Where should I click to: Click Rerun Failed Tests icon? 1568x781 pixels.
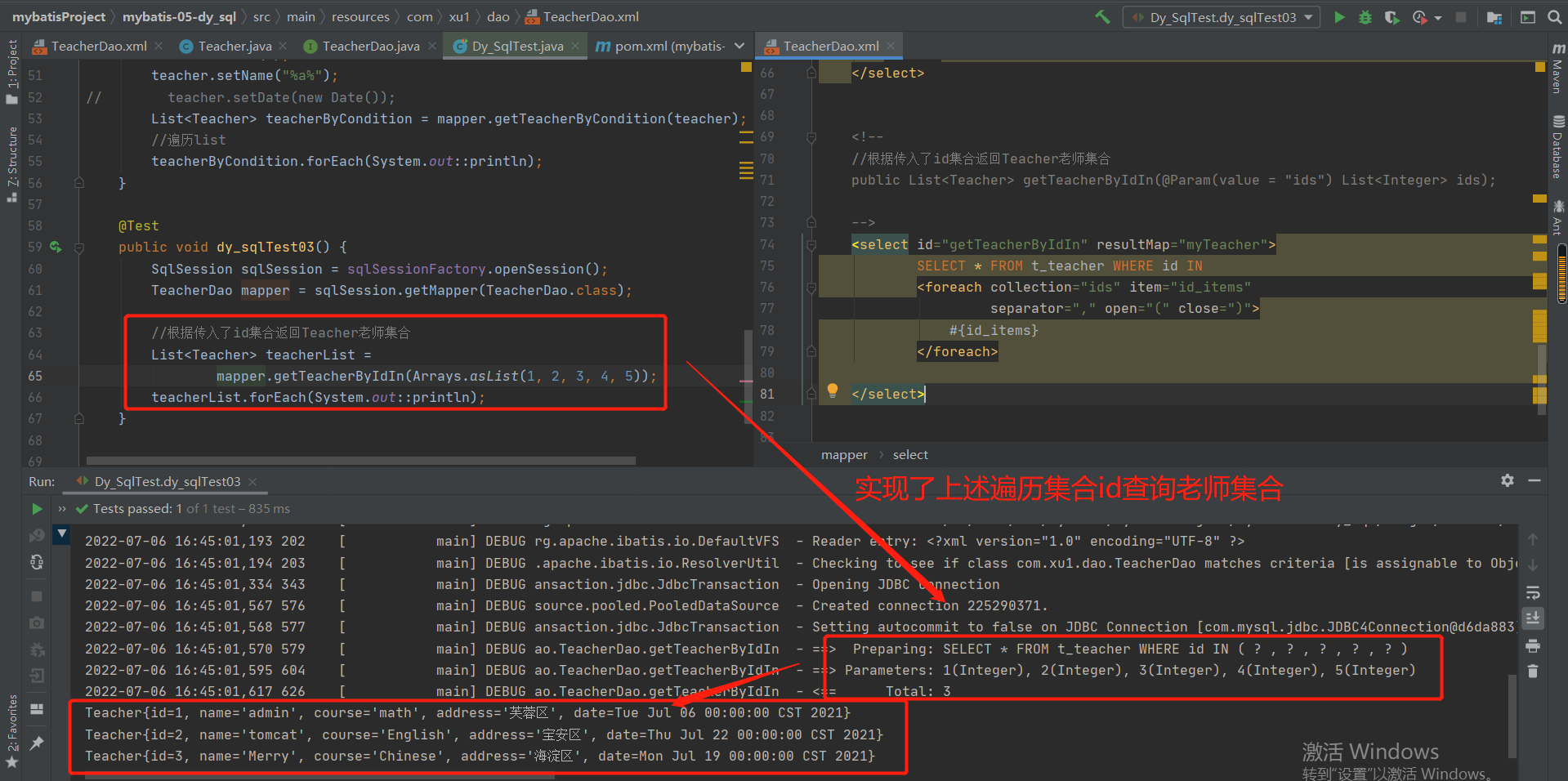[37, 536]
